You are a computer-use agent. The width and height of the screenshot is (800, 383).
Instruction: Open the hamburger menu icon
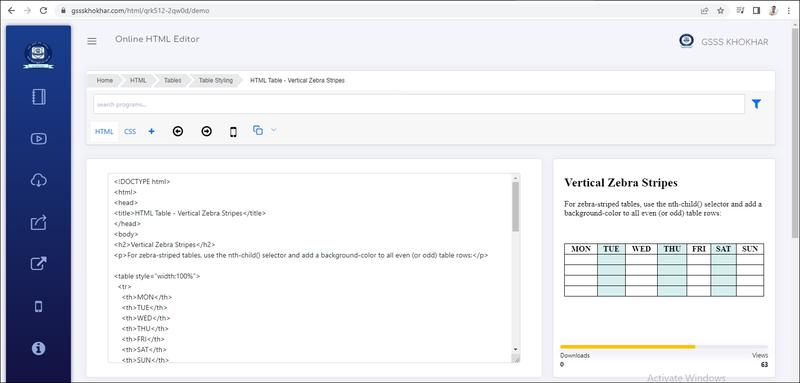click(x=92, y=41)
